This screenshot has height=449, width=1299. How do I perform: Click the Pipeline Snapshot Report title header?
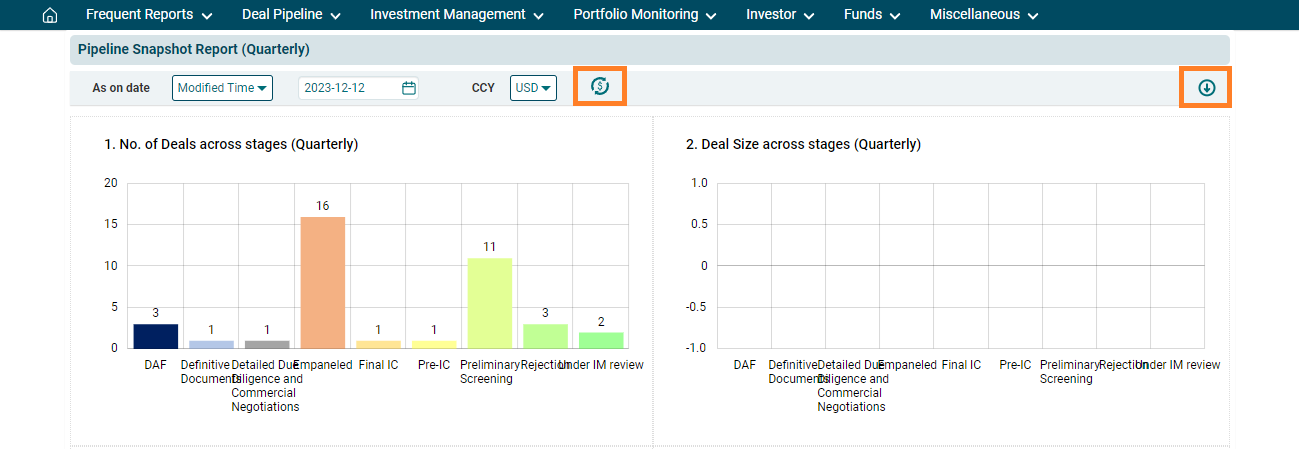pos(194,49)
